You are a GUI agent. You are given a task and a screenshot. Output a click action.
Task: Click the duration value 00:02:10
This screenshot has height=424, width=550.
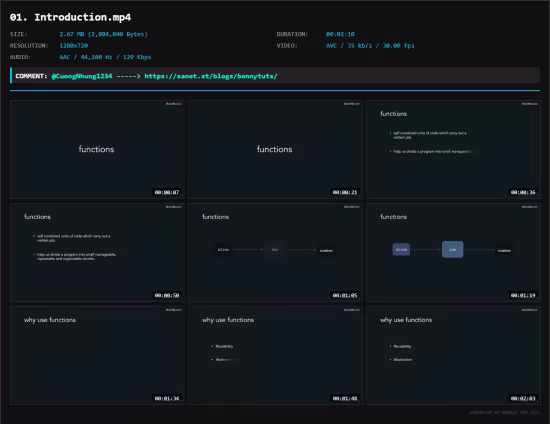(340, 34)
